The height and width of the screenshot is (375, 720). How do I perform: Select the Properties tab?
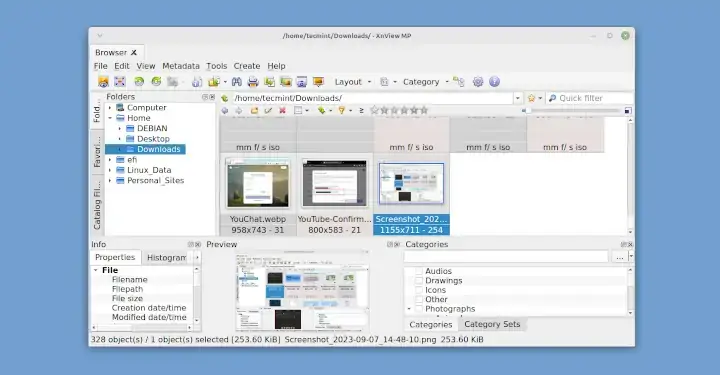pos(115,257)
